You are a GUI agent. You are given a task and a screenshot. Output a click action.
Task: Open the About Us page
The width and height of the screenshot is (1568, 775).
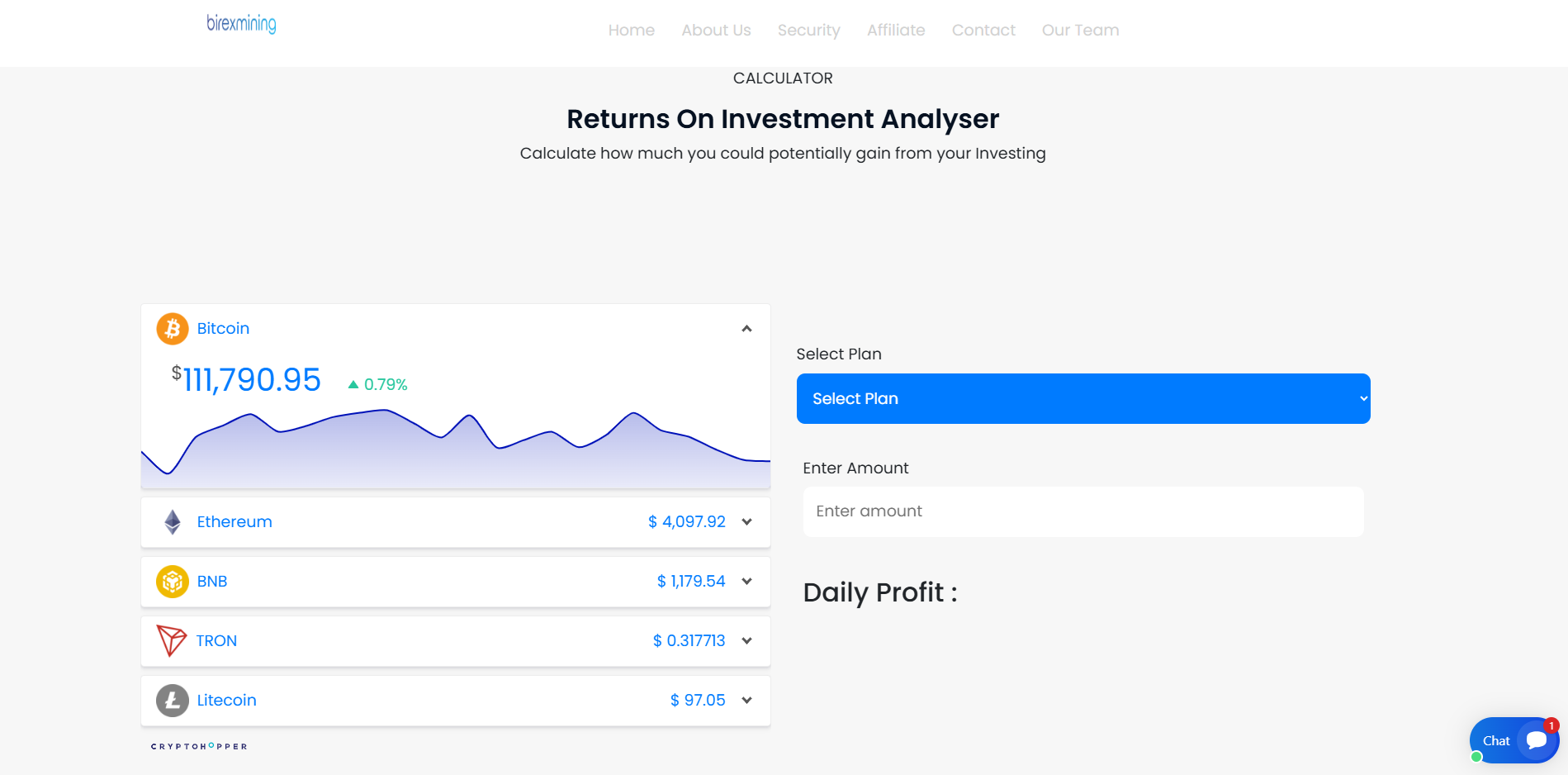point(716,31)
